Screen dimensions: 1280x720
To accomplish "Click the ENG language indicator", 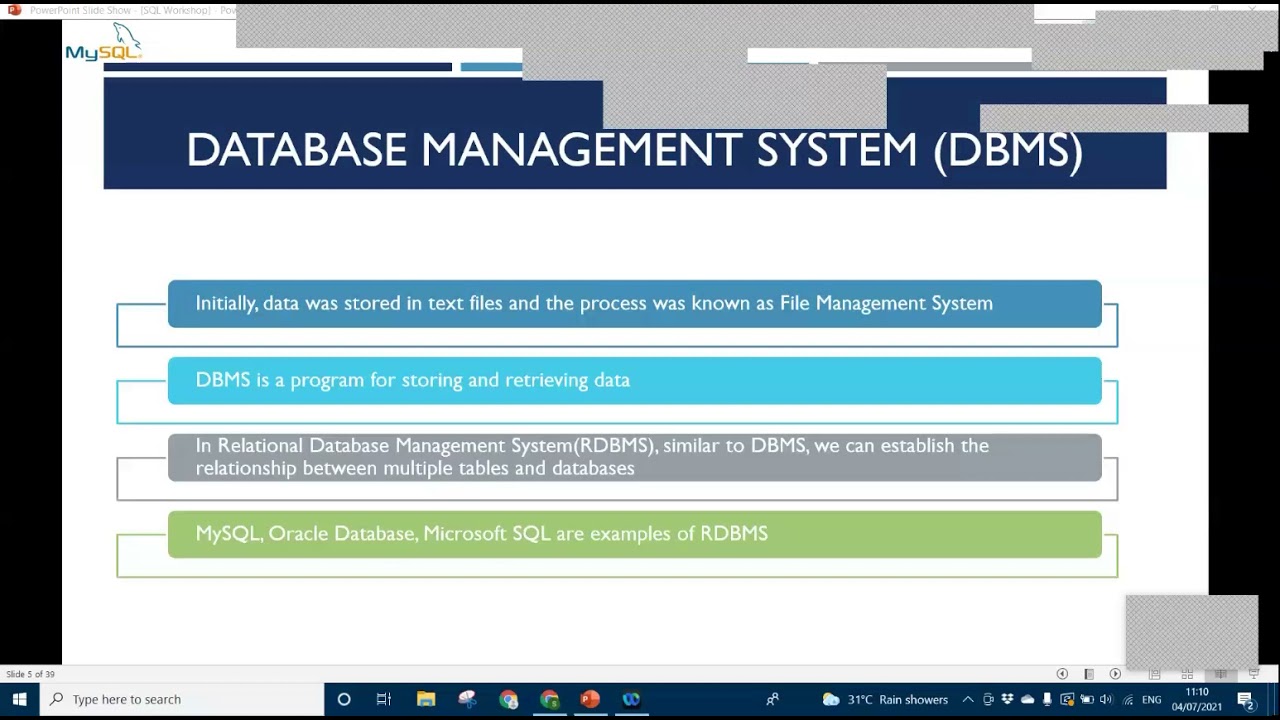I will pos(1151,699).
